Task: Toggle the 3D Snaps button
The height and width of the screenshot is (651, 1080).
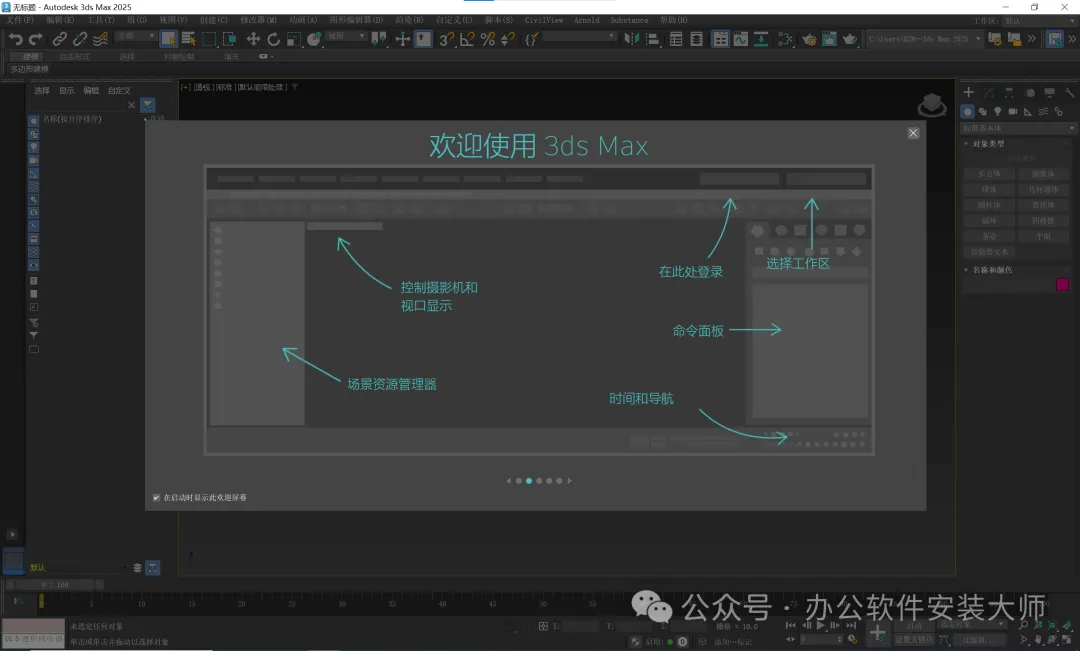Action: click(x=446, y=39)
